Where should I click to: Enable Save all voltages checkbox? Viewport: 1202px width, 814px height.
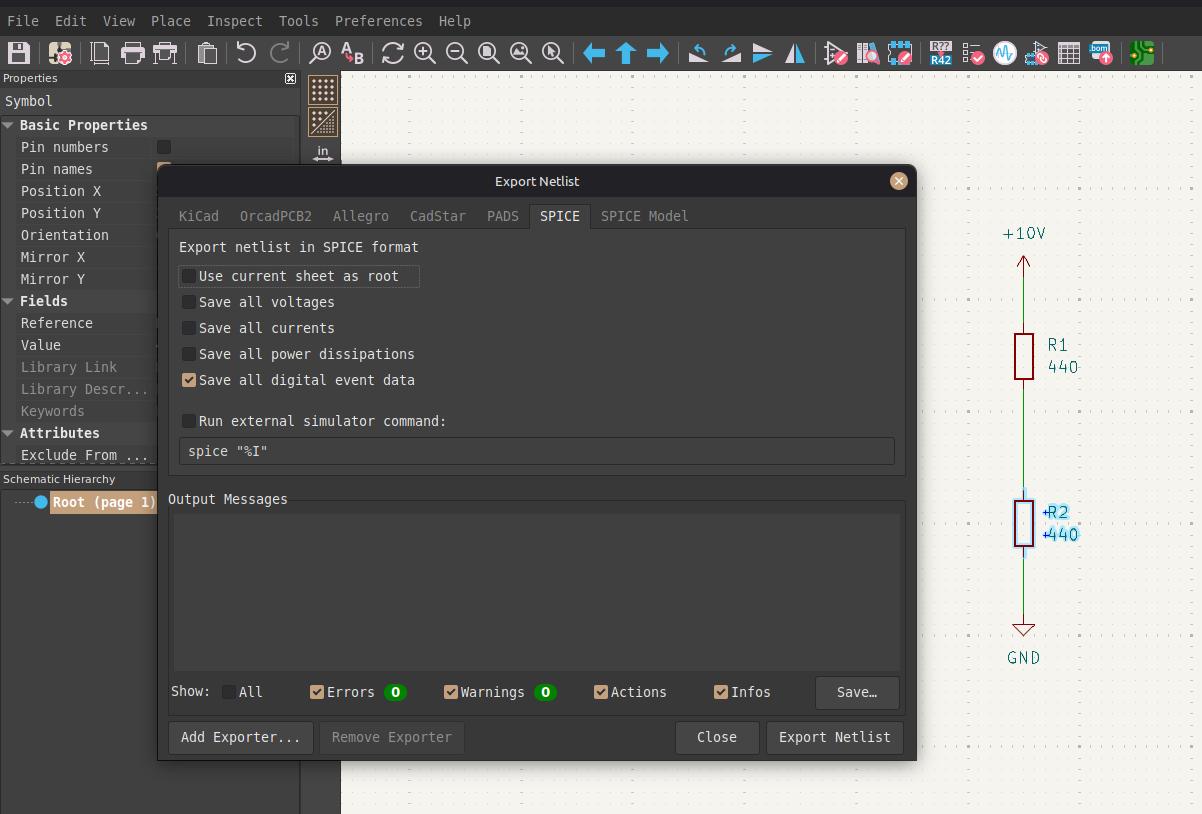189,302
